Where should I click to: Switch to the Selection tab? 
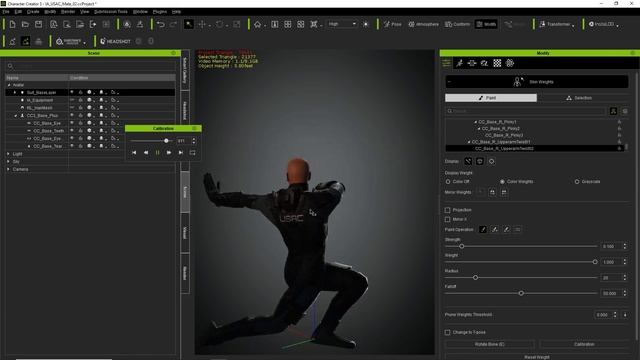[x=583, y=98]
